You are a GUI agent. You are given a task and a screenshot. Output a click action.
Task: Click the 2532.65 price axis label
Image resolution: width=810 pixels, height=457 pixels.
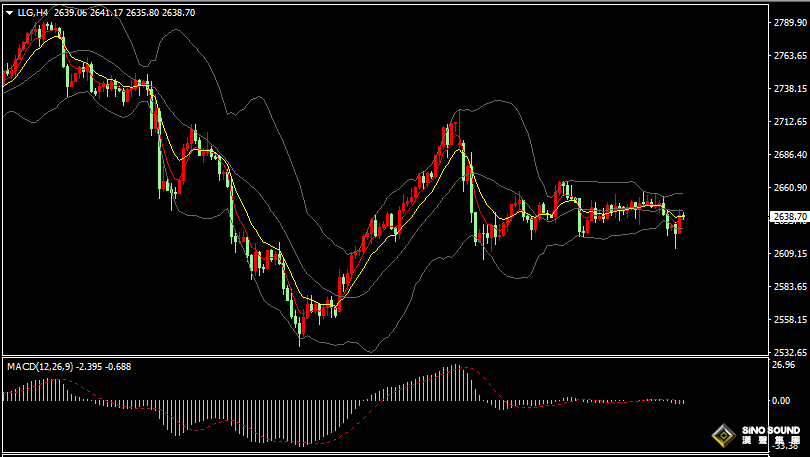[790, 352]
